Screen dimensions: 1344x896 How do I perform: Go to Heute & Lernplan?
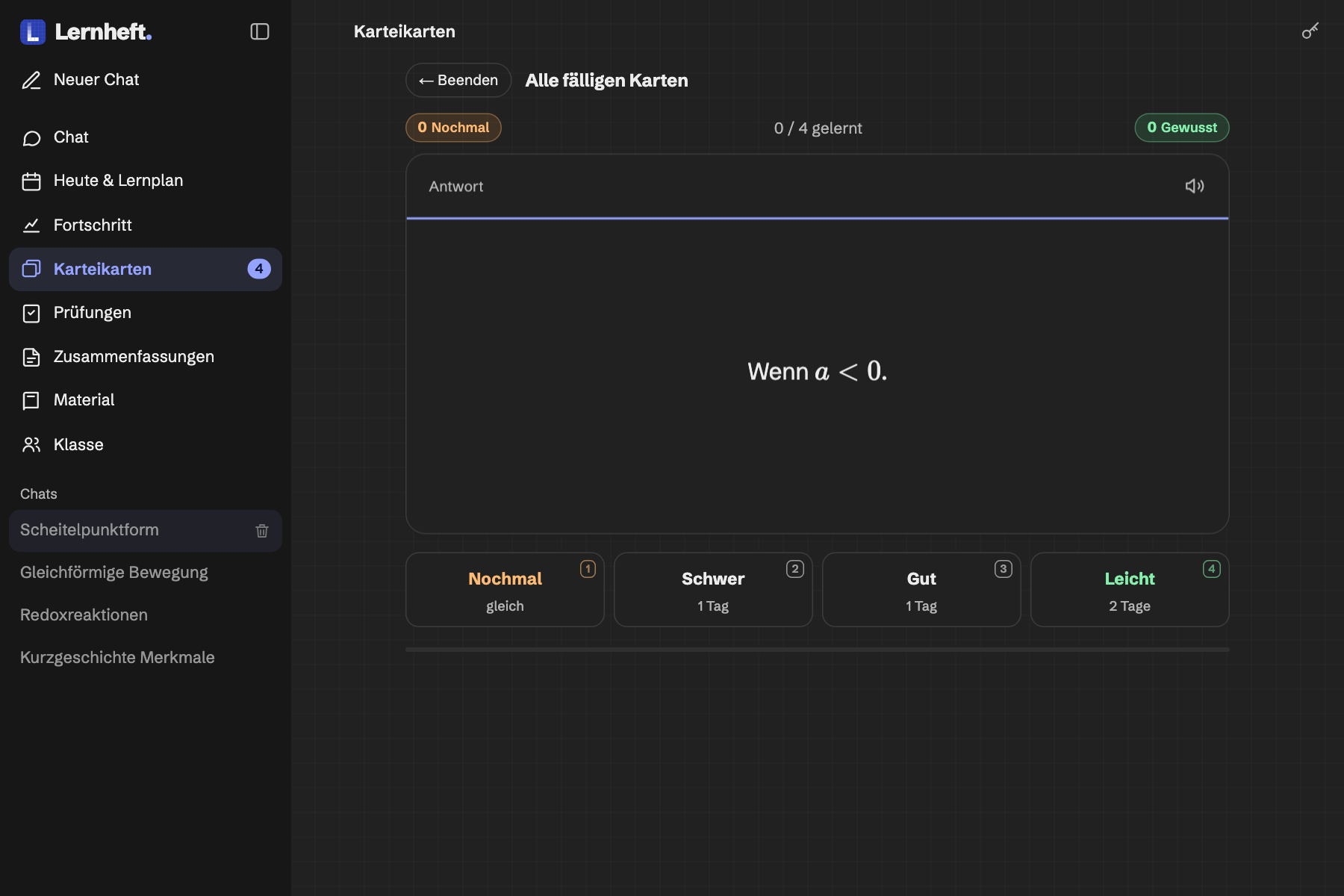click(x=146, y=181)
